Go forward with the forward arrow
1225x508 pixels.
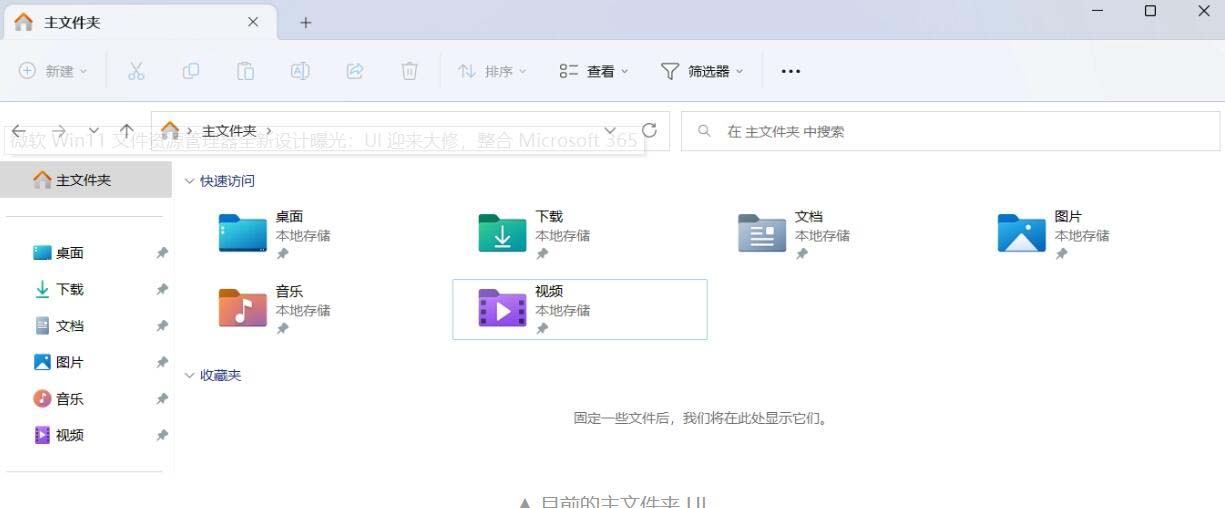[x=60, y=131]
